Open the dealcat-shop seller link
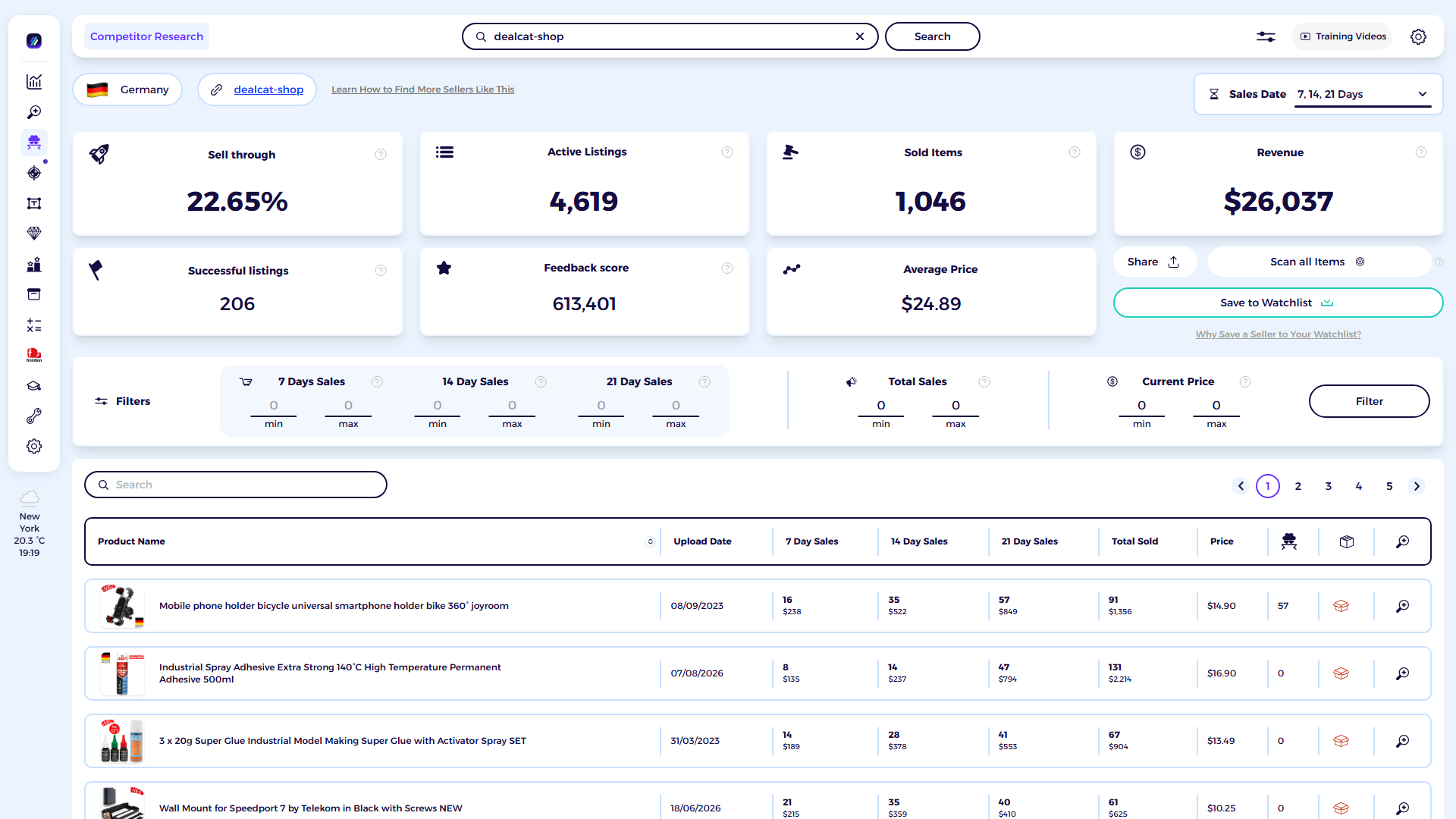 point(268,89)
